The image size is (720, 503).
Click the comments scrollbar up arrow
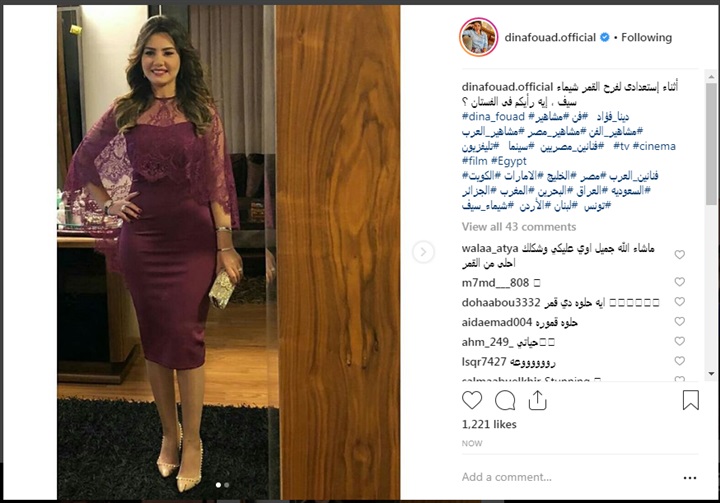click(x=711, y=76)
